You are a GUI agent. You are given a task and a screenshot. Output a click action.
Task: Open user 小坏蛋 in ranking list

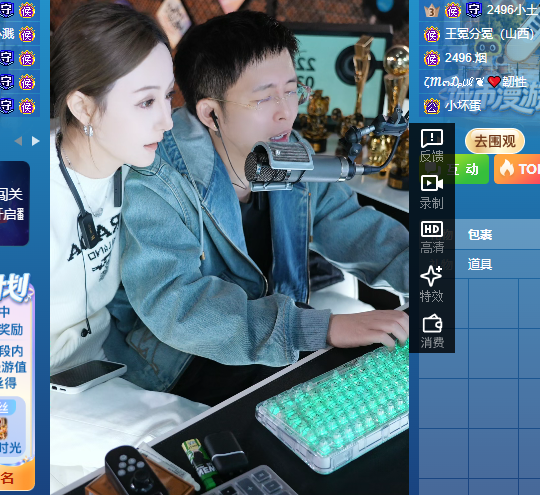coord(463,105)
